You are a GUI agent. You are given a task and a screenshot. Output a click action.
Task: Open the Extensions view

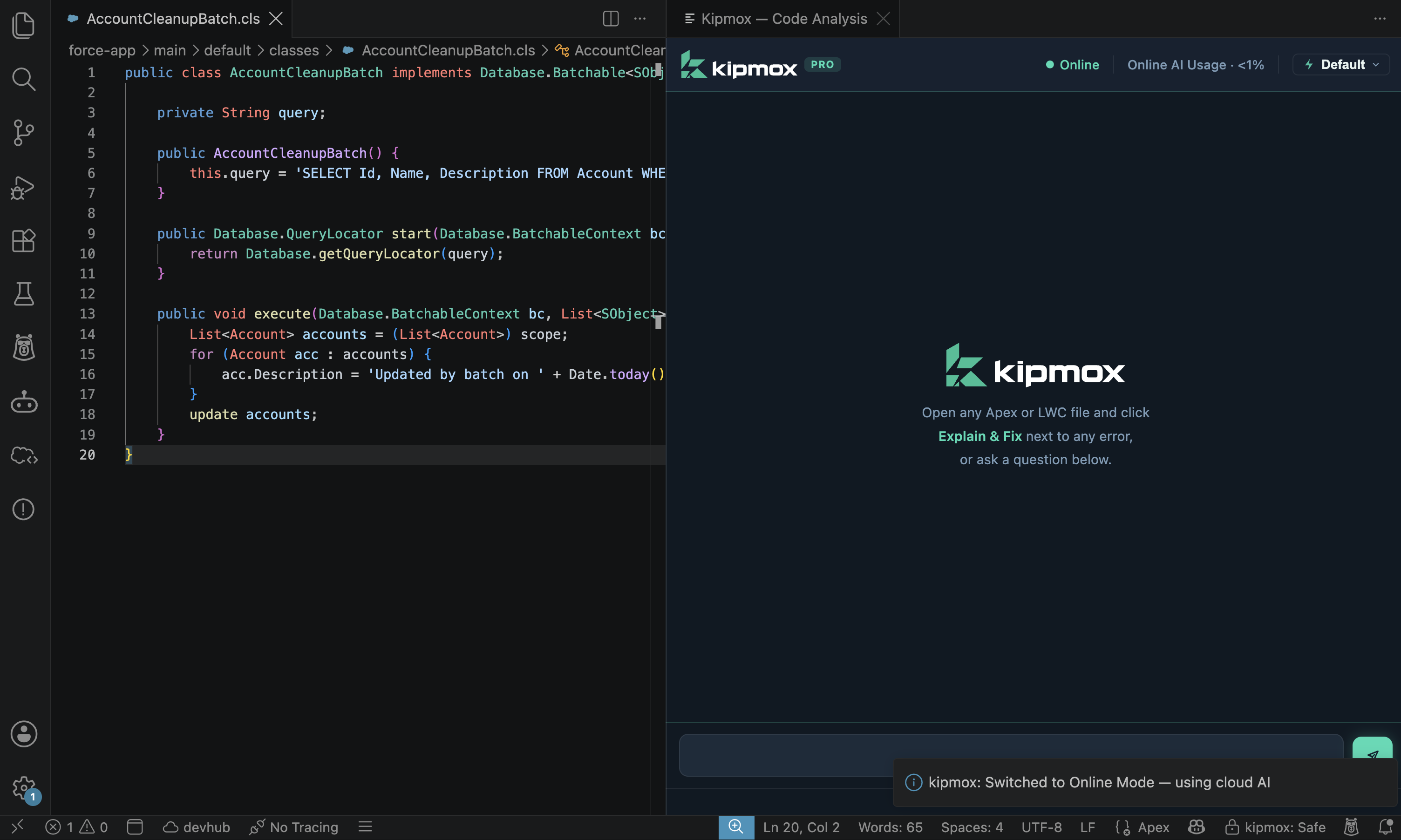coord(23,241)
